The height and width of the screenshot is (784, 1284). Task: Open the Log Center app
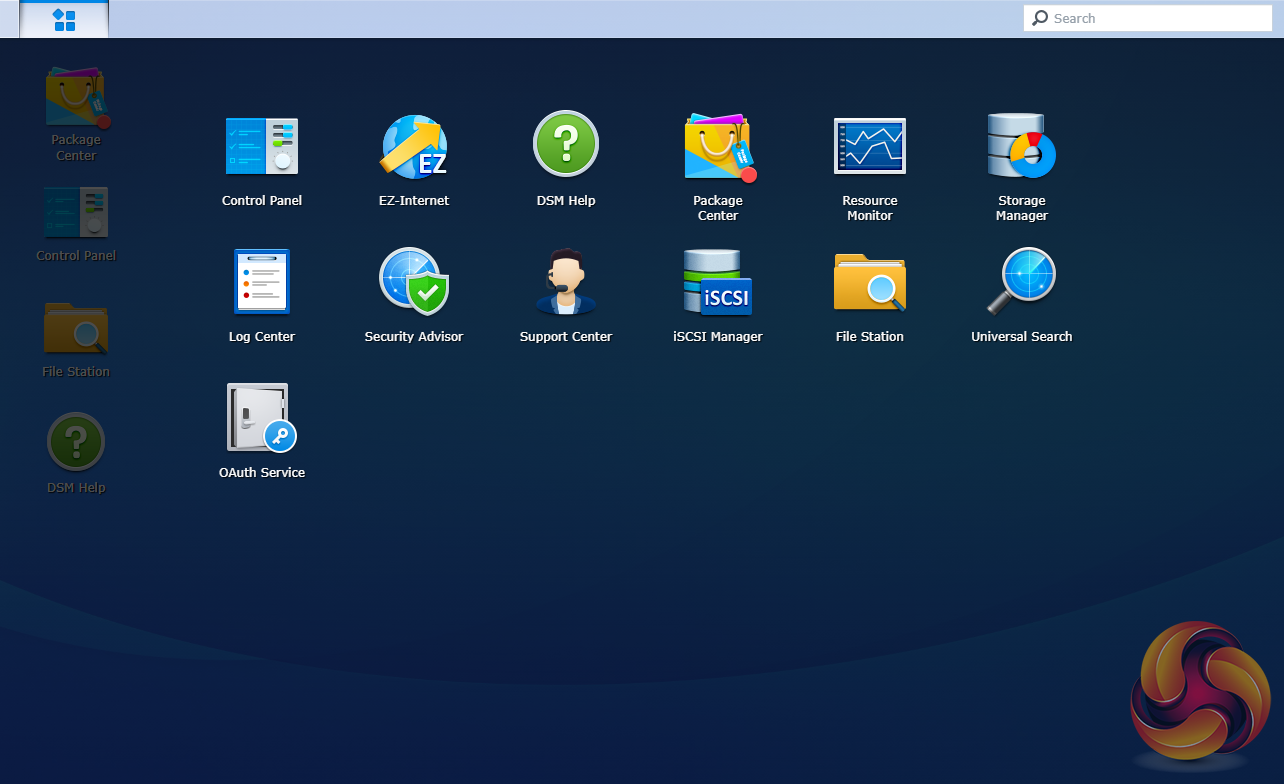coord(261,282)
